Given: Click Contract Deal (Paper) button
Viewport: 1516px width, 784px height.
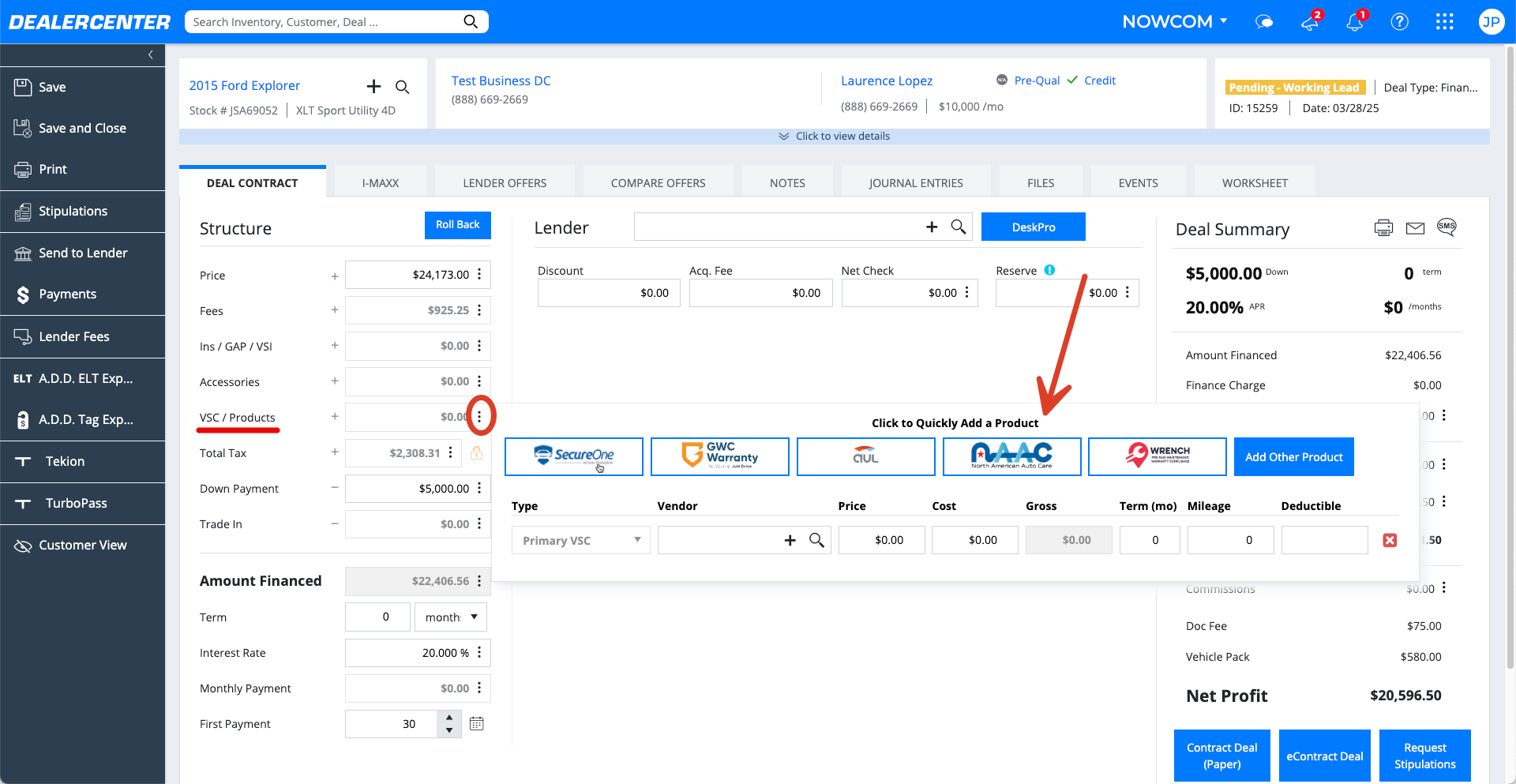Looking at the screenshot, I should tap(1222, 756).
